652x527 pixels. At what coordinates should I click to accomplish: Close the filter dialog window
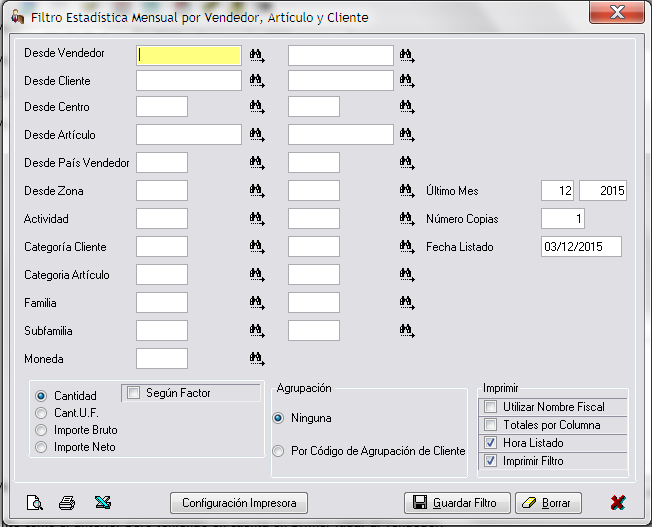[617, 12]
